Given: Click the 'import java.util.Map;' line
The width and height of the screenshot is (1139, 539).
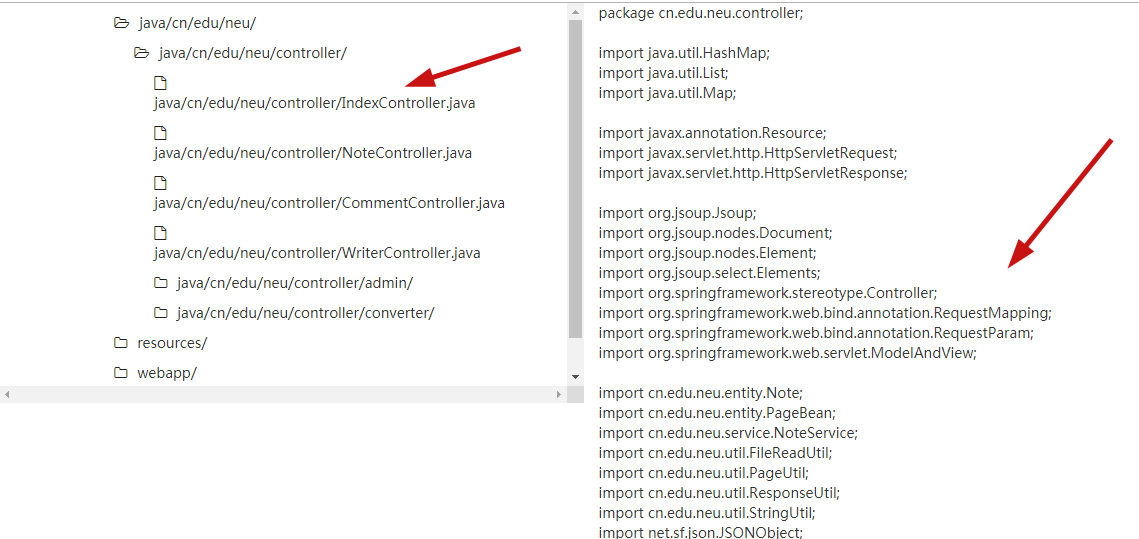Looking at the screenshot, I should pos(668,93).
